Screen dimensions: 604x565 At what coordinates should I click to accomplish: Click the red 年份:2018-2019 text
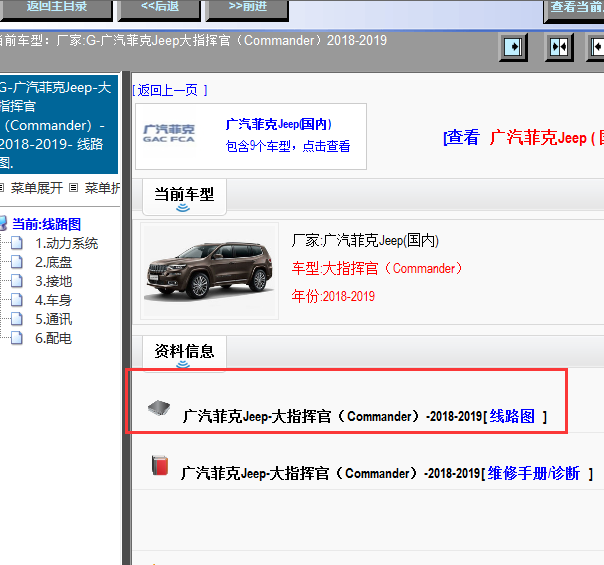(333, 296)
